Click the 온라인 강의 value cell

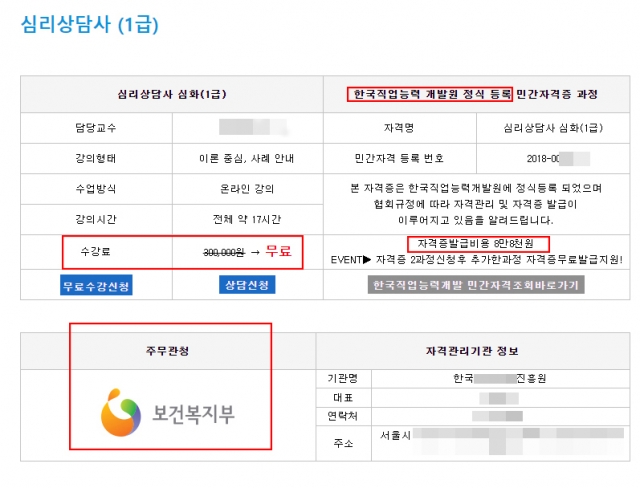click(x=248, y=189)
